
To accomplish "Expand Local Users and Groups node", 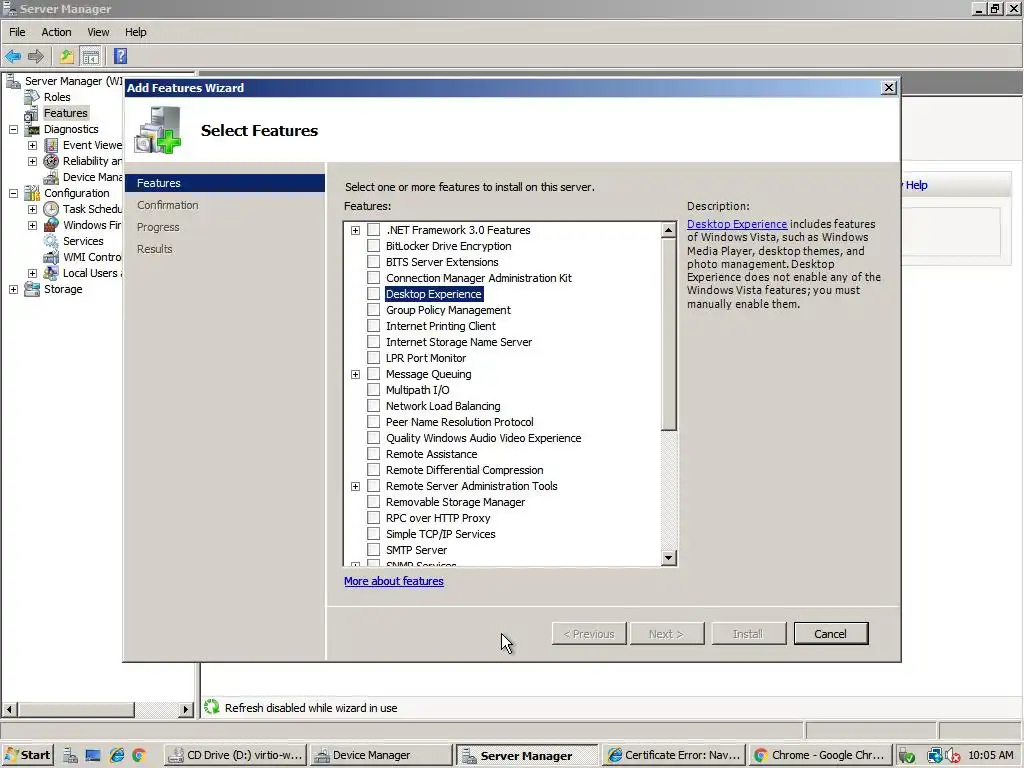I will pyautogui.click(x=32, y=273).
